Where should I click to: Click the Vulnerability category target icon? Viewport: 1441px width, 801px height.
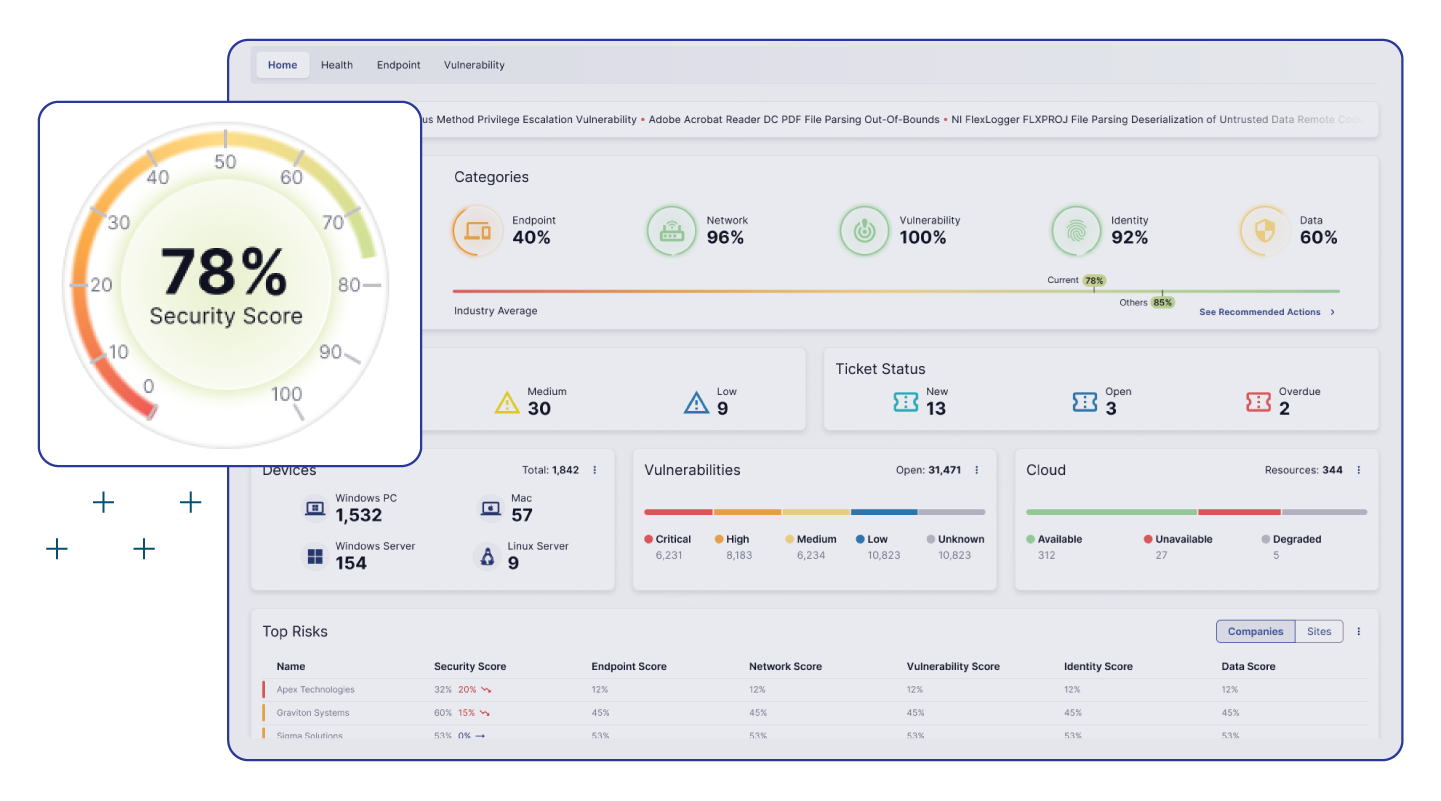(863, 231)
